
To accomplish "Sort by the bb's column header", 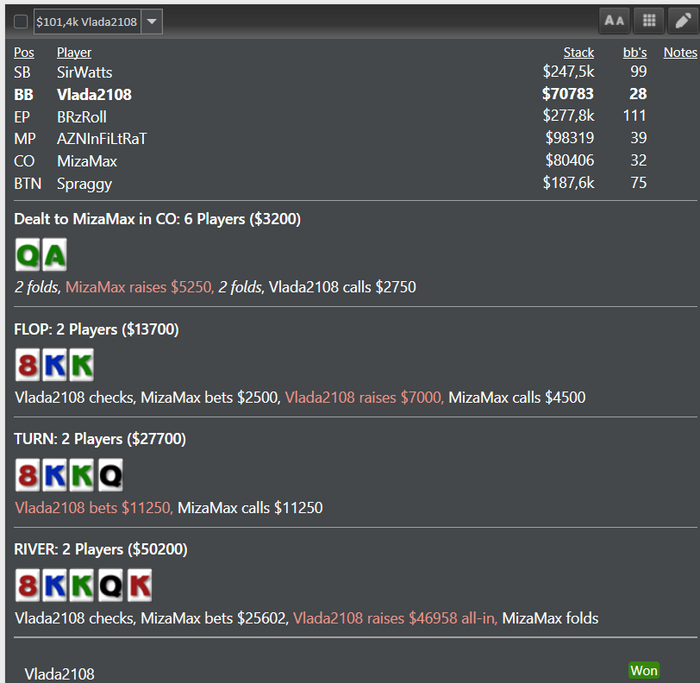I will pyautogui.click(x=635, y=53).
